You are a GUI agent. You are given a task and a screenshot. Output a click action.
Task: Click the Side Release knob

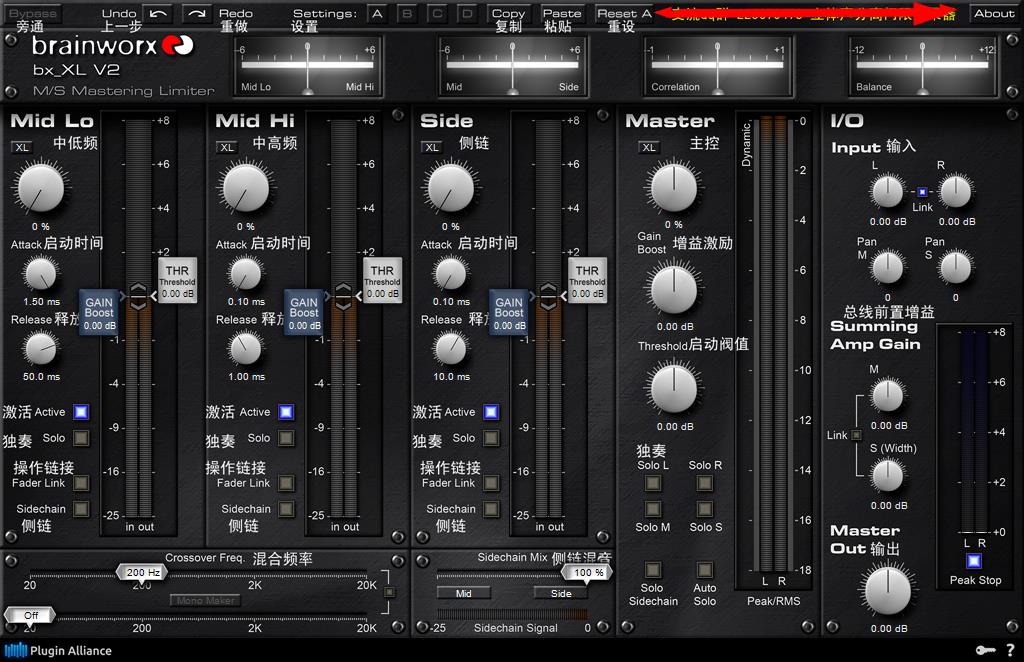pos(451,349)
